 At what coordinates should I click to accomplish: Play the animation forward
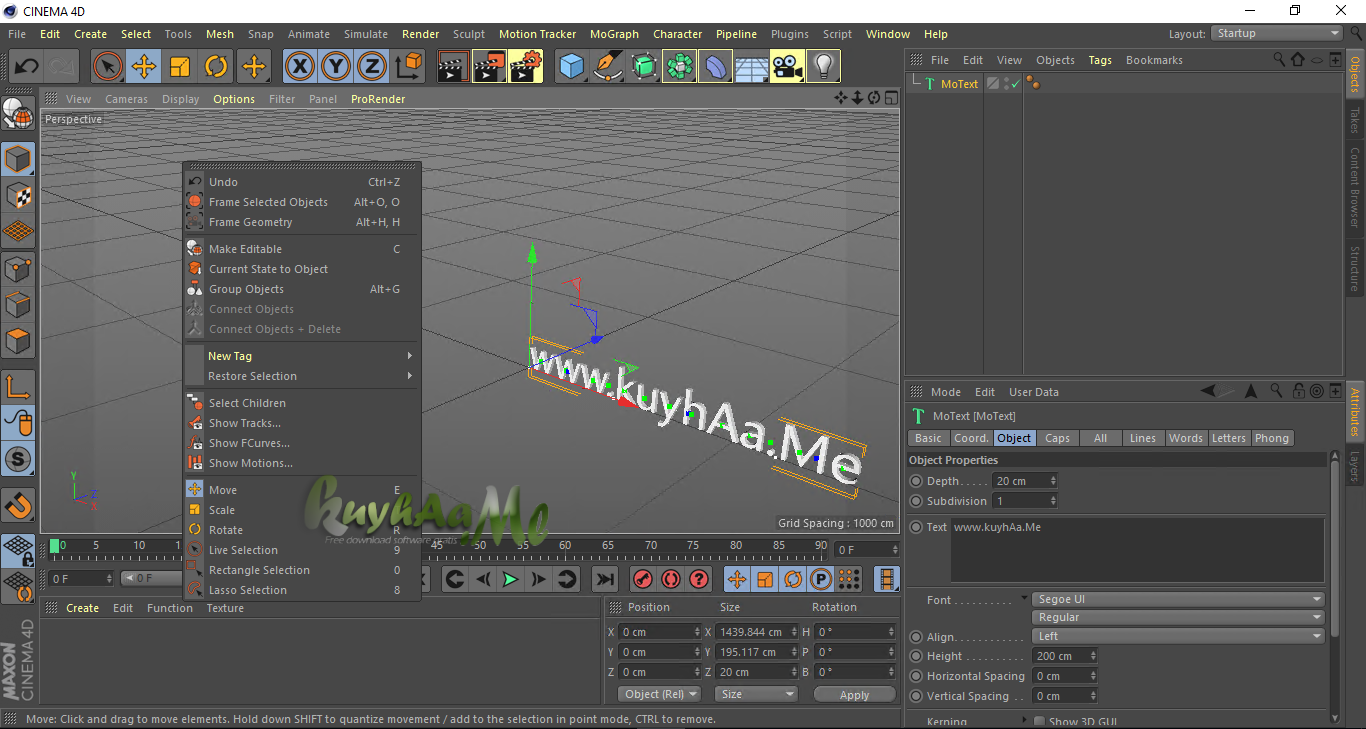(510, 579)
